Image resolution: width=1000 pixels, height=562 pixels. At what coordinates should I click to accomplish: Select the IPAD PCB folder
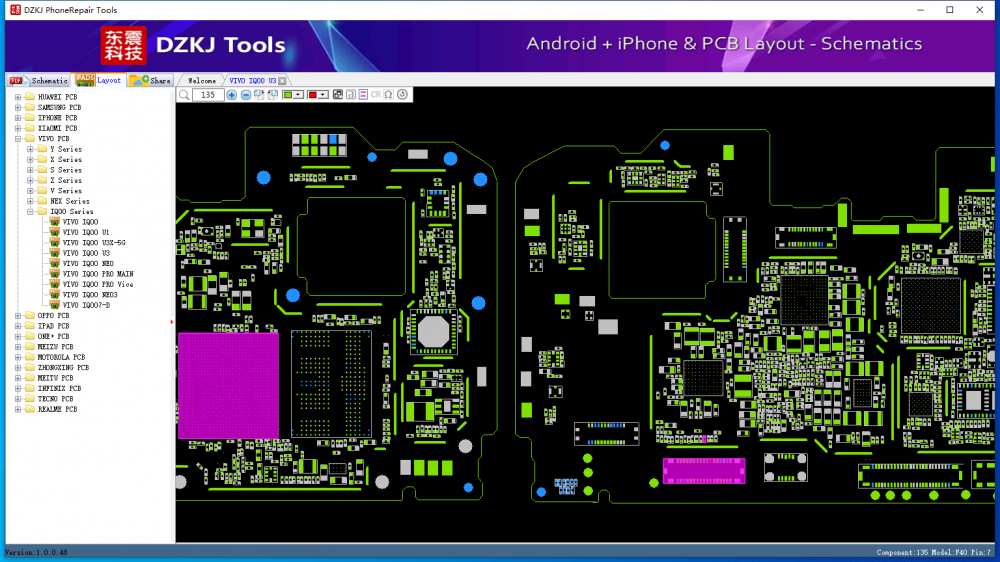point(53,326)
